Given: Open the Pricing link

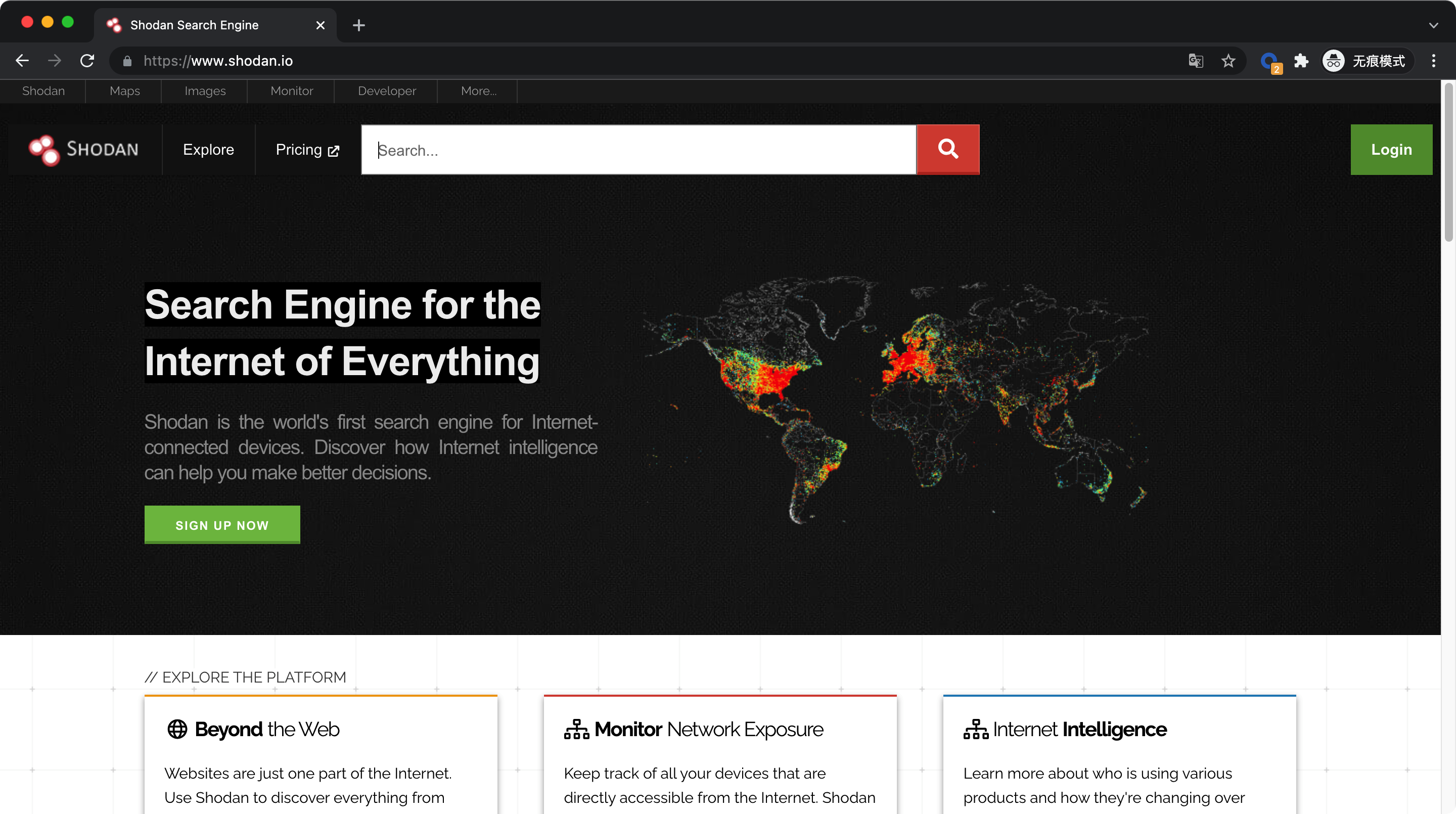Looking at the screenshot, I should coord(307,150).
